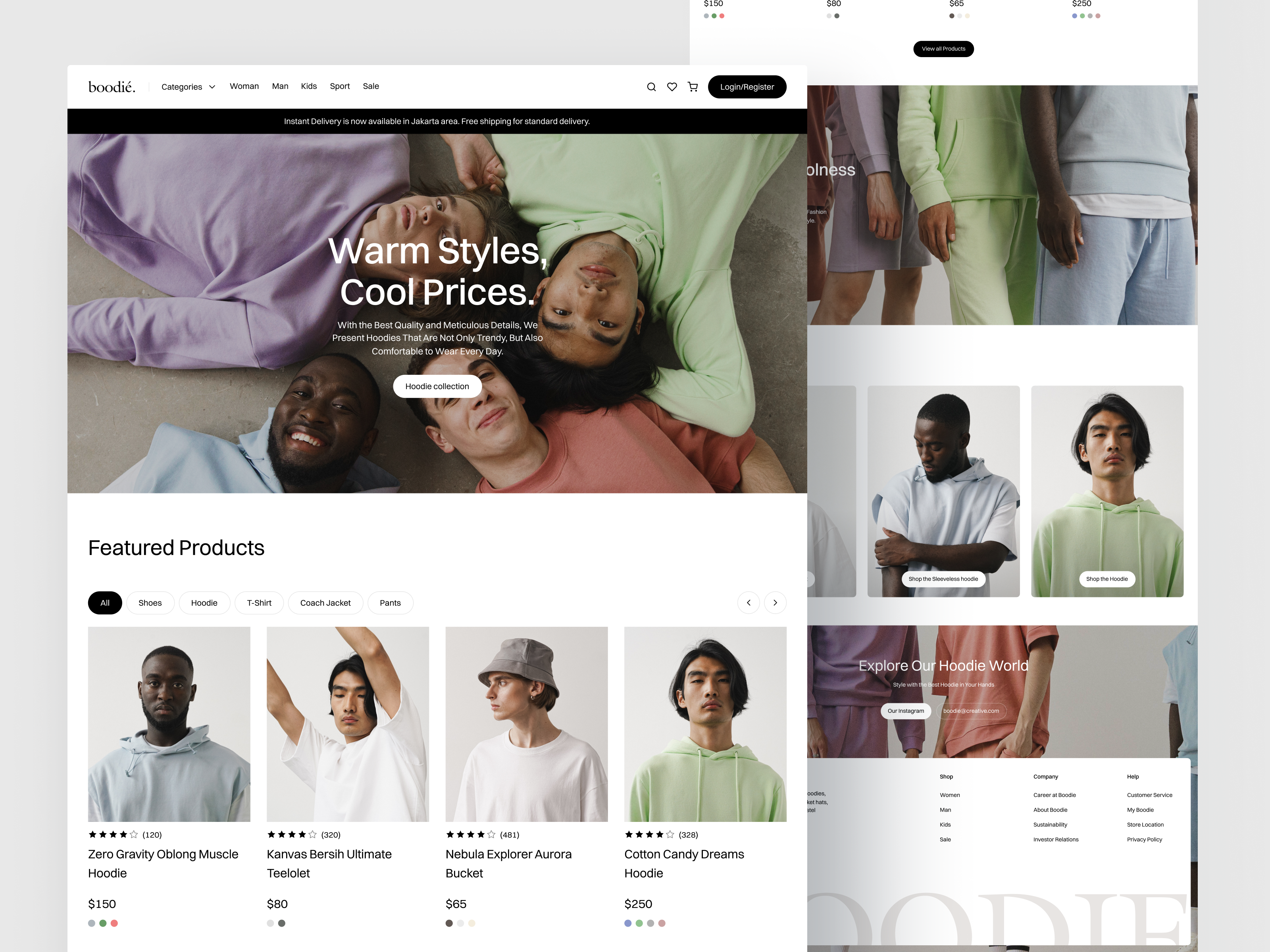
Task: Click the star rating on Nebula Explorer Aurora Bucket
Action: click(470, 835)
